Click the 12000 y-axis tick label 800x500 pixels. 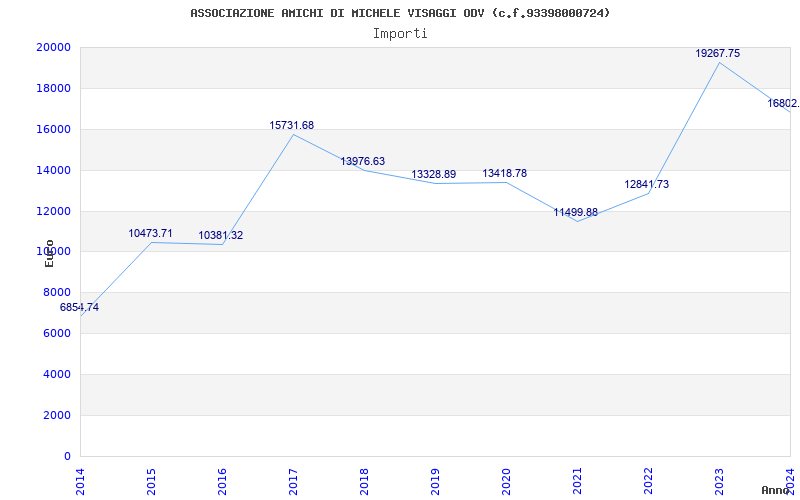coord(53,211)
